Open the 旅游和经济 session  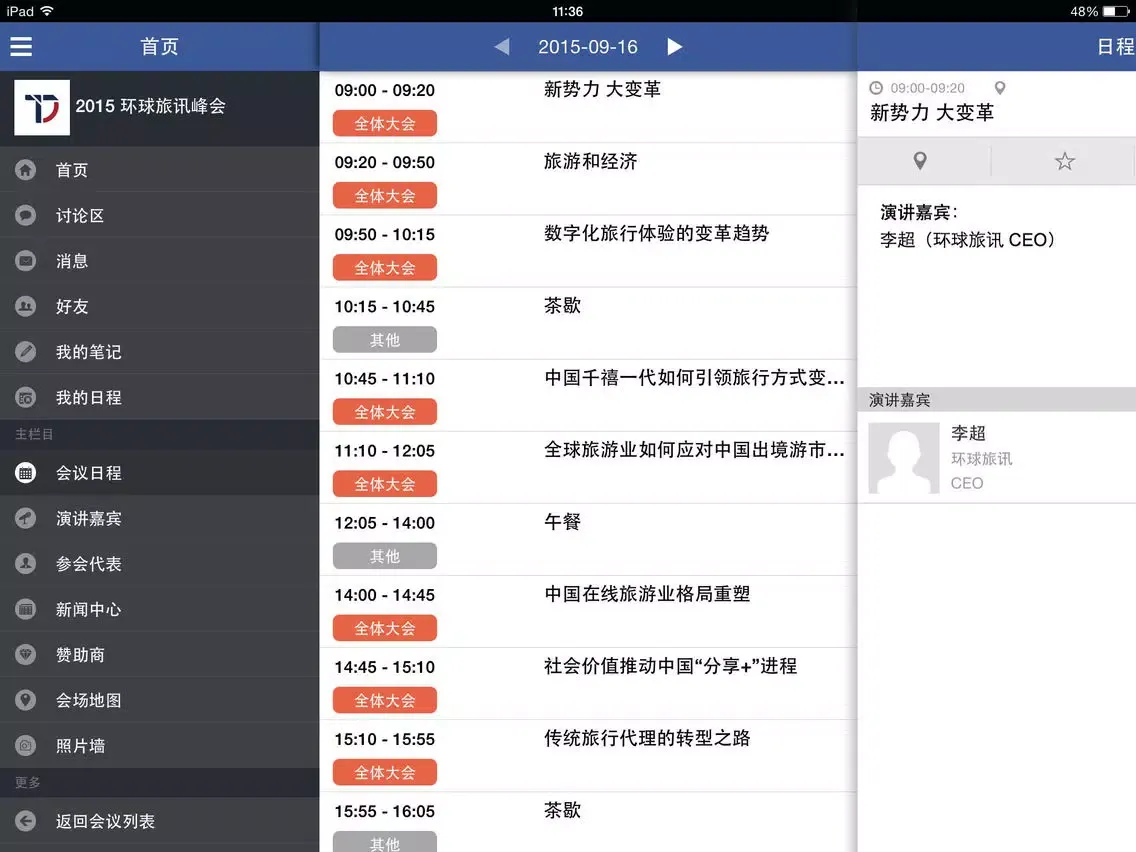(x=588, y=179)
